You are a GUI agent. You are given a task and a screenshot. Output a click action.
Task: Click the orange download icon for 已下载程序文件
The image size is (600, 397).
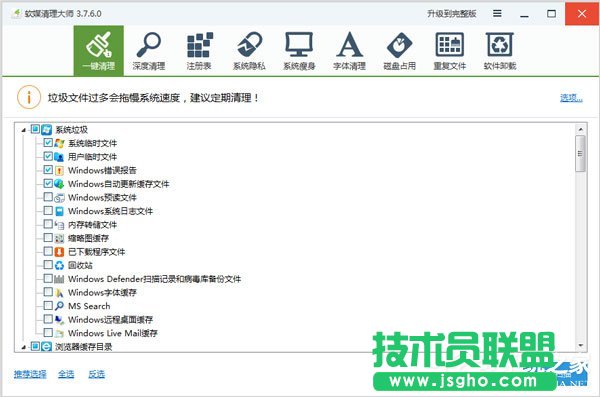tap(59, 252)
